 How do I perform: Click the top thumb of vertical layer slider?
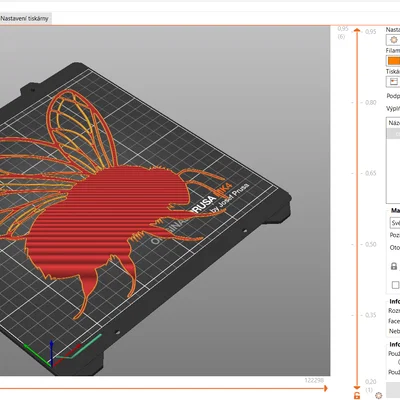(x=357, y=31)
